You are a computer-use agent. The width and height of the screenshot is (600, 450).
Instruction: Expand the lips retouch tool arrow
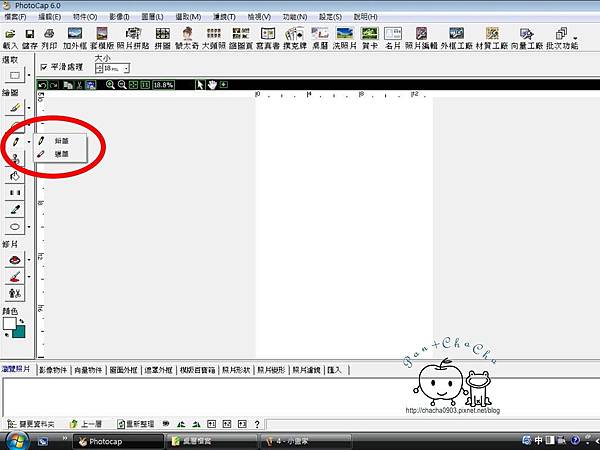(x=29, y=260)
